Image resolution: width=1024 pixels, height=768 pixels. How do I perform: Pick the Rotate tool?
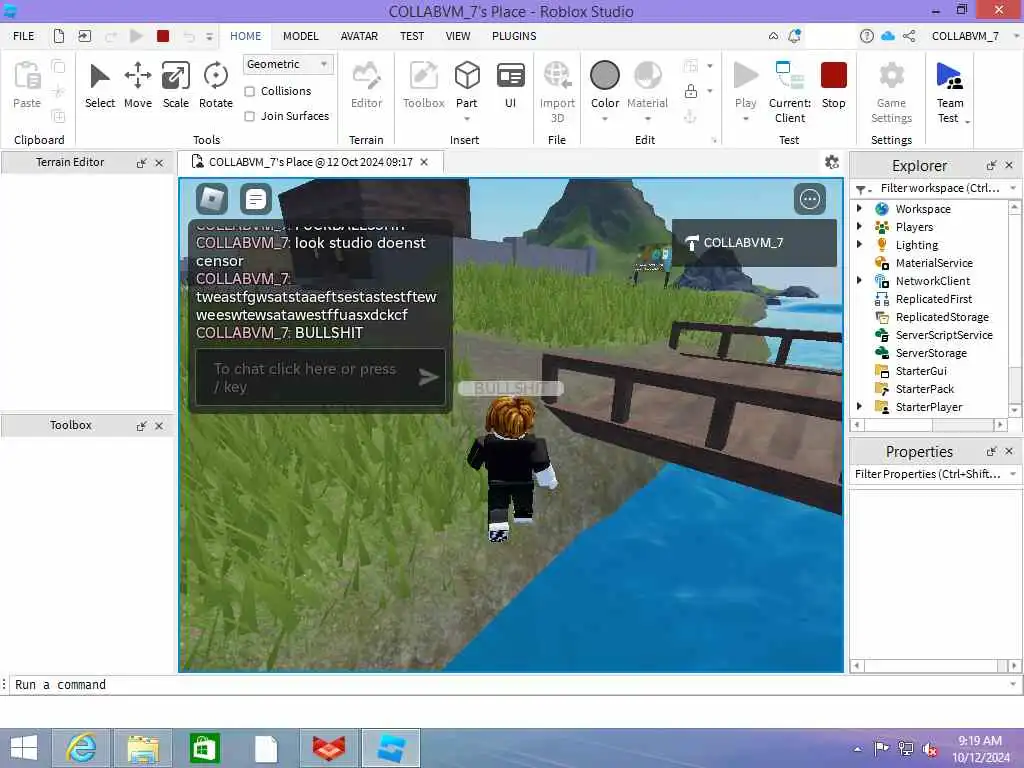click(216, 76)
